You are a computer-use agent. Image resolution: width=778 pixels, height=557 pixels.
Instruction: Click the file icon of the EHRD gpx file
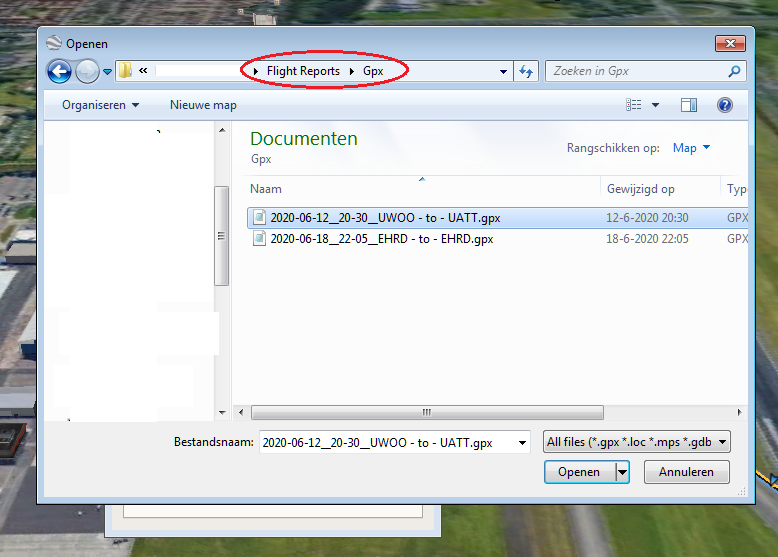tap(259, 239)
